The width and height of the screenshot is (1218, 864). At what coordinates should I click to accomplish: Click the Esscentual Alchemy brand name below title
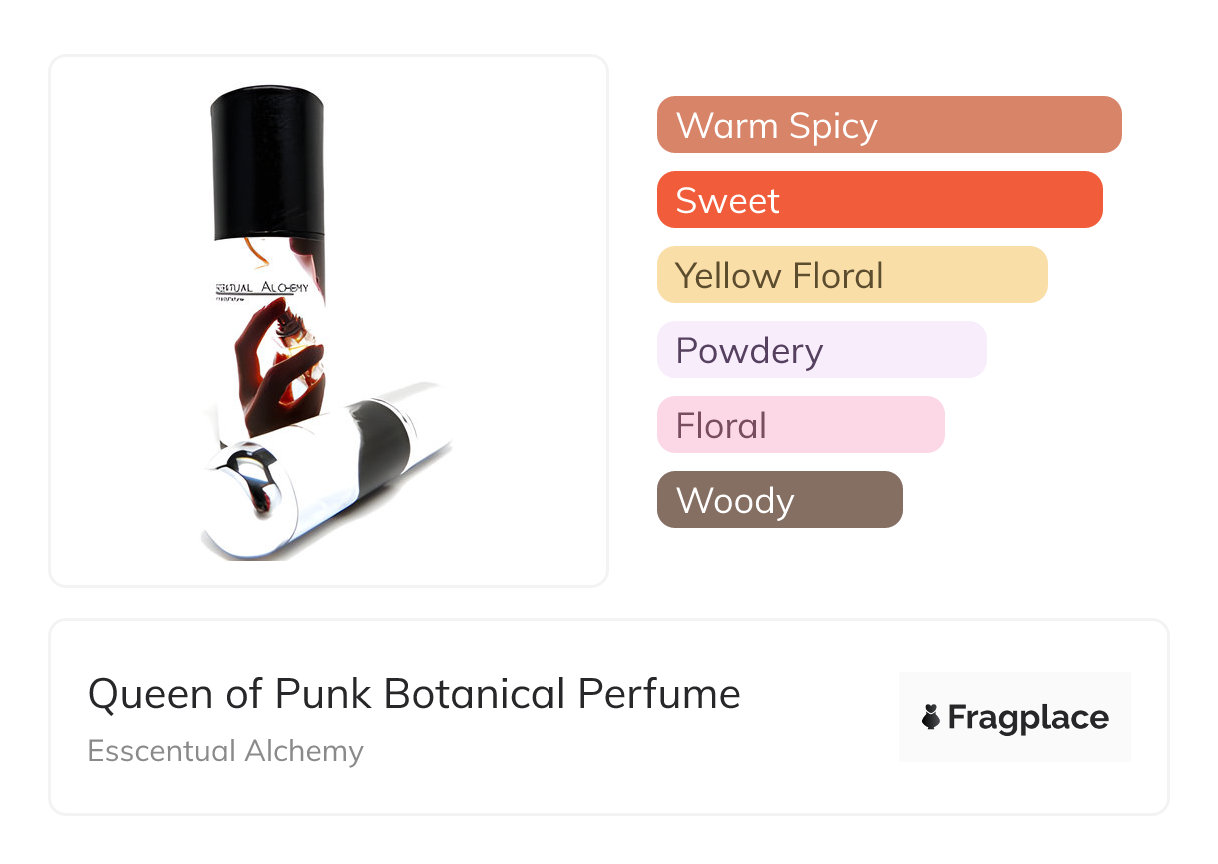tap(225, 751)
